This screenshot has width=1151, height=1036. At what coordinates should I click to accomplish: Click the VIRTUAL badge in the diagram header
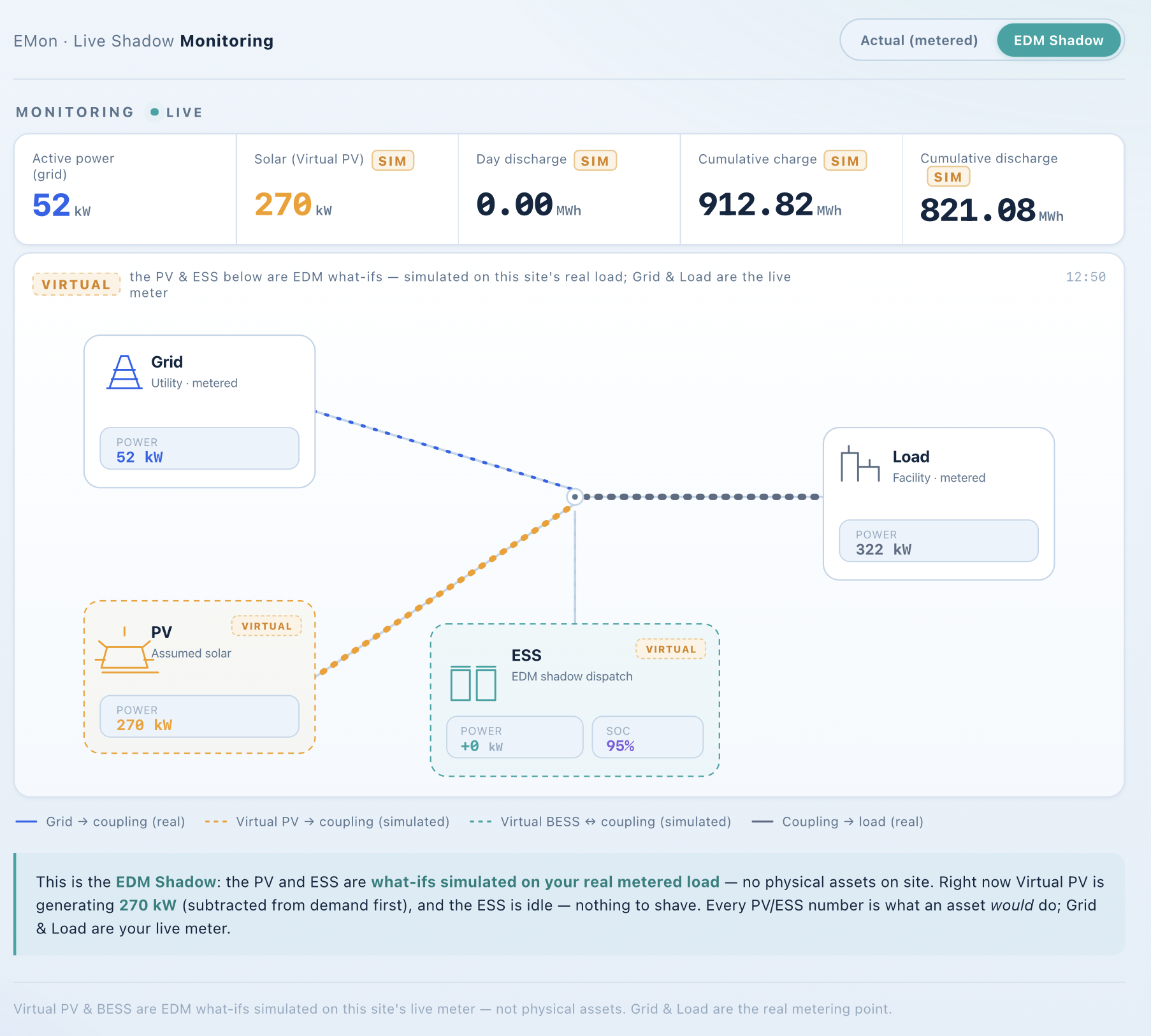click(76, 284)
